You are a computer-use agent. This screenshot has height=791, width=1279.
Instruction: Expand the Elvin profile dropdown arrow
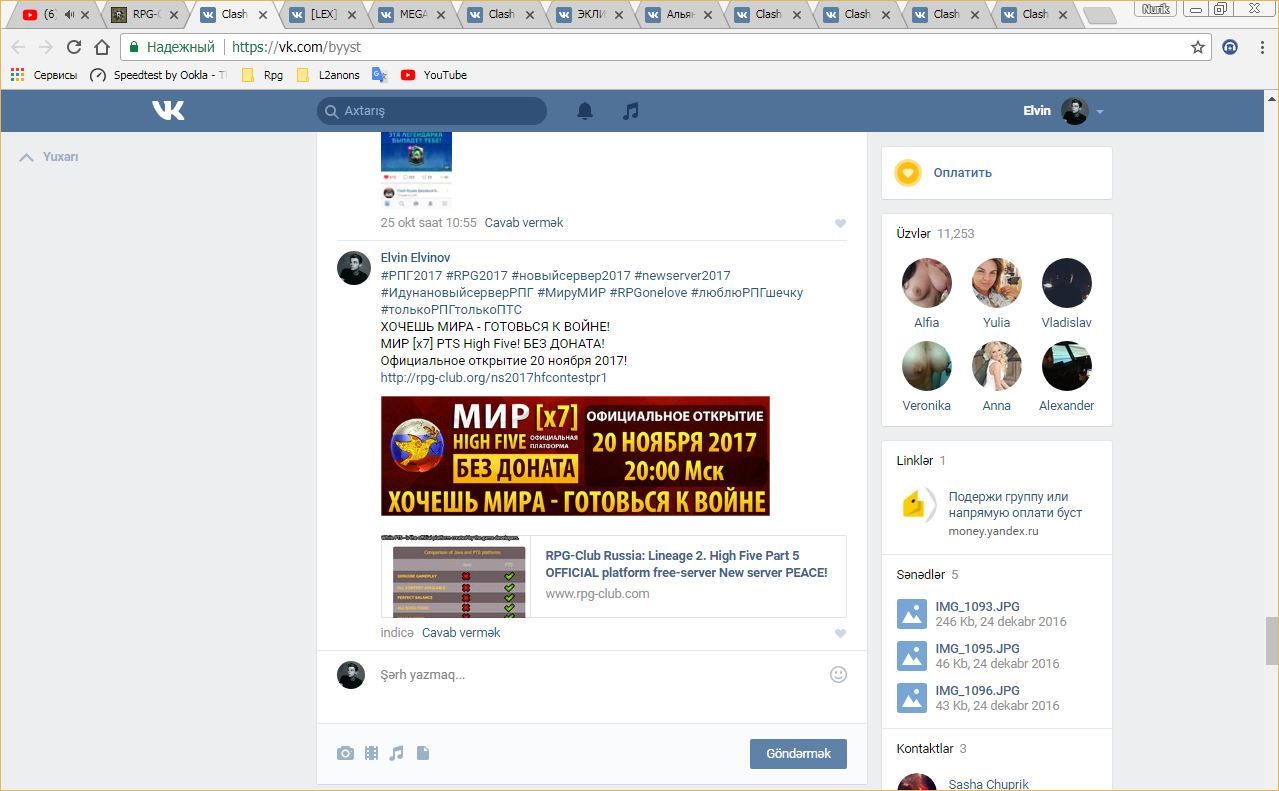[x=1099, y=112]
